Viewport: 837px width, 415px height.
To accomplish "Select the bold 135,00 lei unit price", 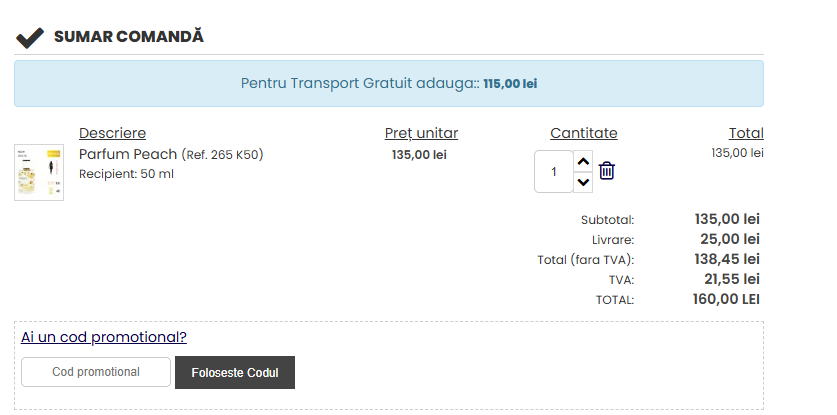I will (419, 155).
